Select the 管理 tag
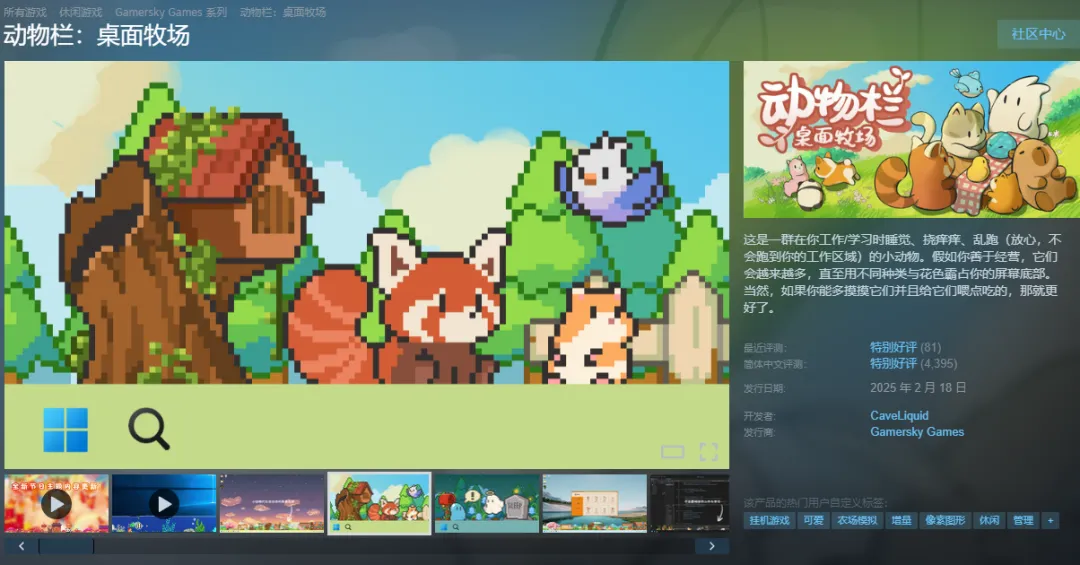Image resolution: width=1080 pixels, height=565 pixels. [x=1024, y=520]
